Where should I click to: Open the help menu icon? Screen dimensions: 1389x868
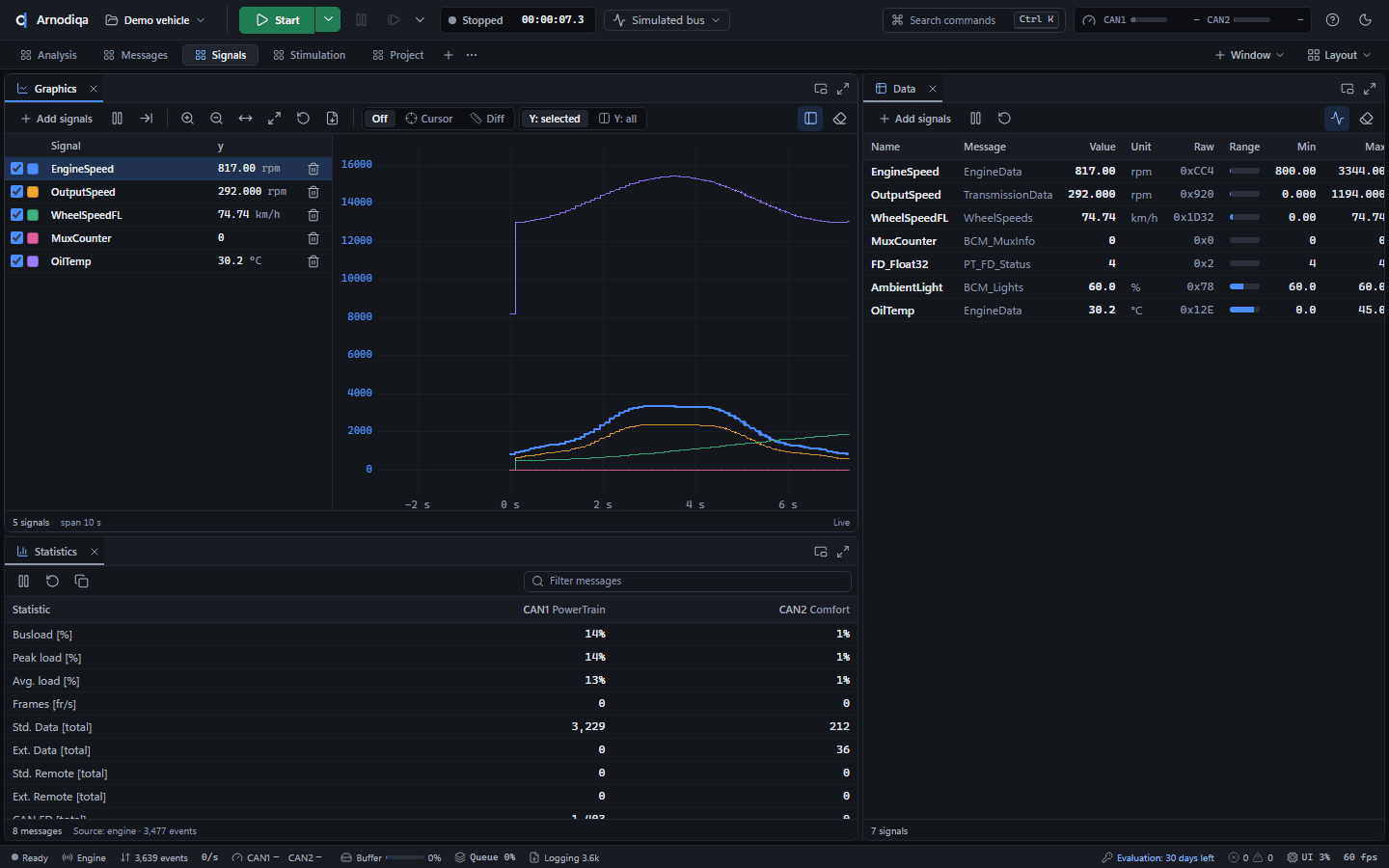click(1332, 20)
